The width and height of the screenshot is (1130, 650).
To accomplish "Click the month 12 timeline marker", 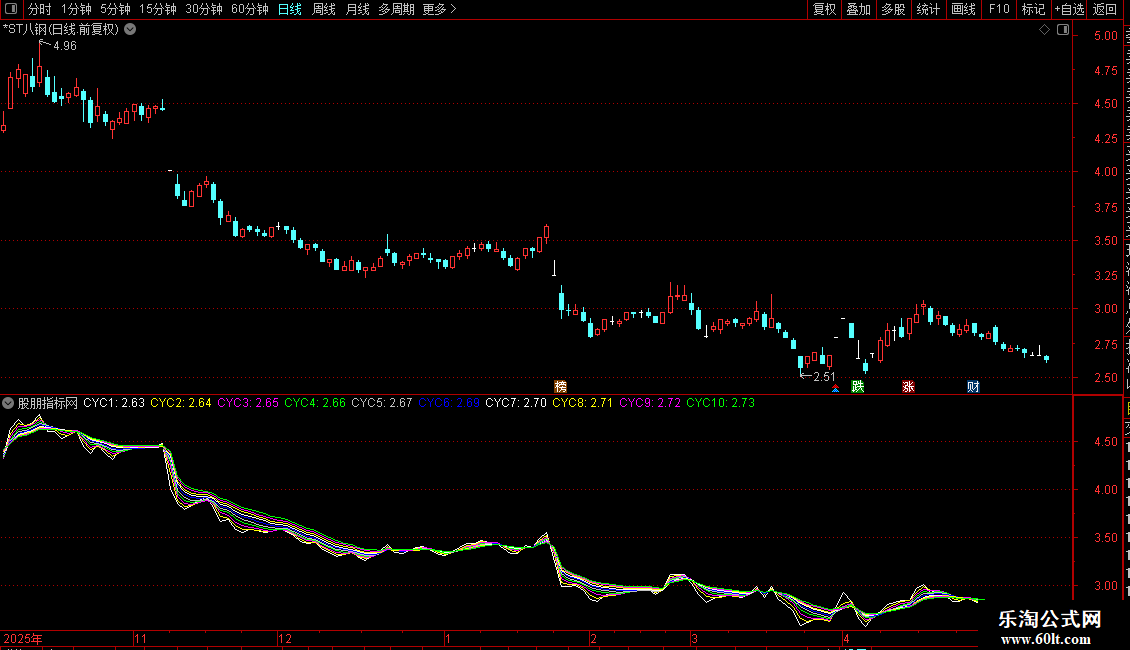I will pyautogui.click(x=285, y=638).
